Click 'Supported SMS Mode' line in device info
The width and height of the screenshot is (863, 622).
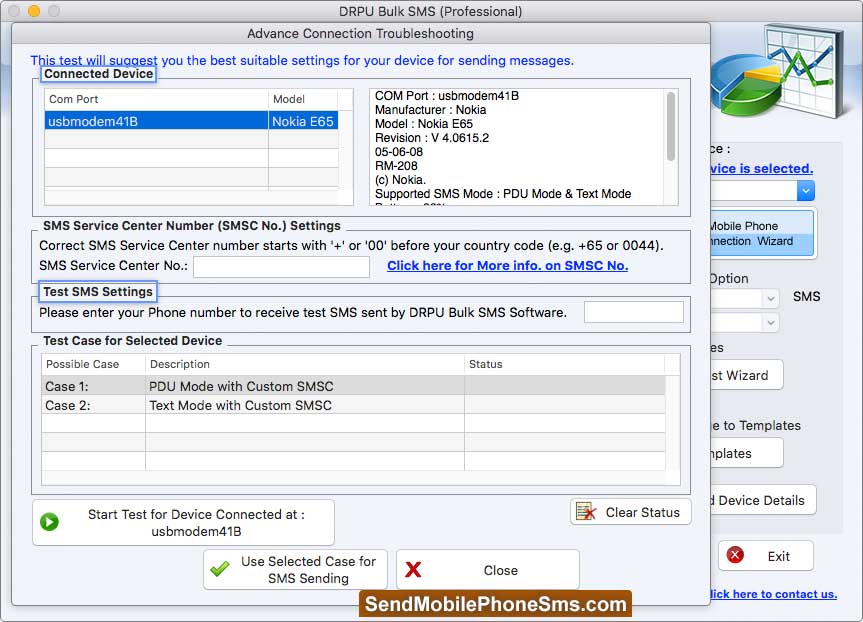pos(503,194)
